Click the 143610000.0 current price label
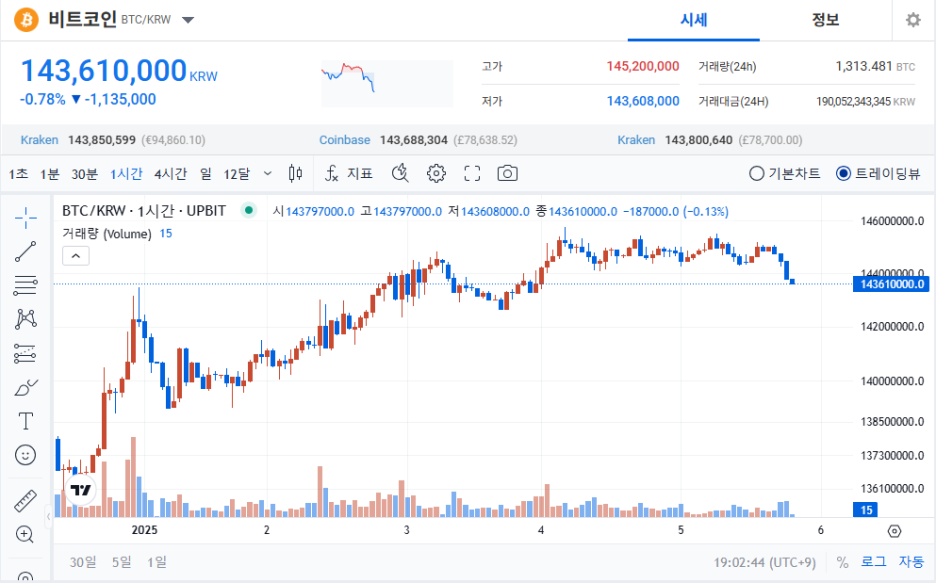Image resolution: width=936 pixels, height=583 pixels. pos(891,284)
